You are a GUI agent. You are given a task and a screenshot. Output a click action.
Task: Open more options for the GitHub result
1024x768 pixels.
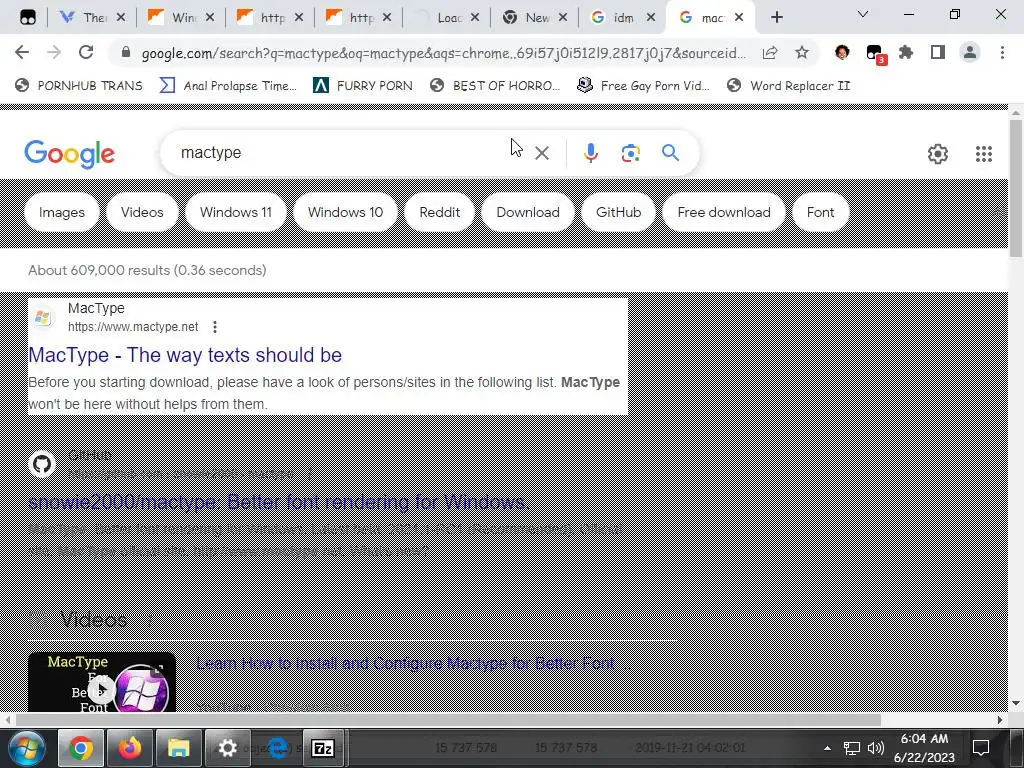click(310, 473)
